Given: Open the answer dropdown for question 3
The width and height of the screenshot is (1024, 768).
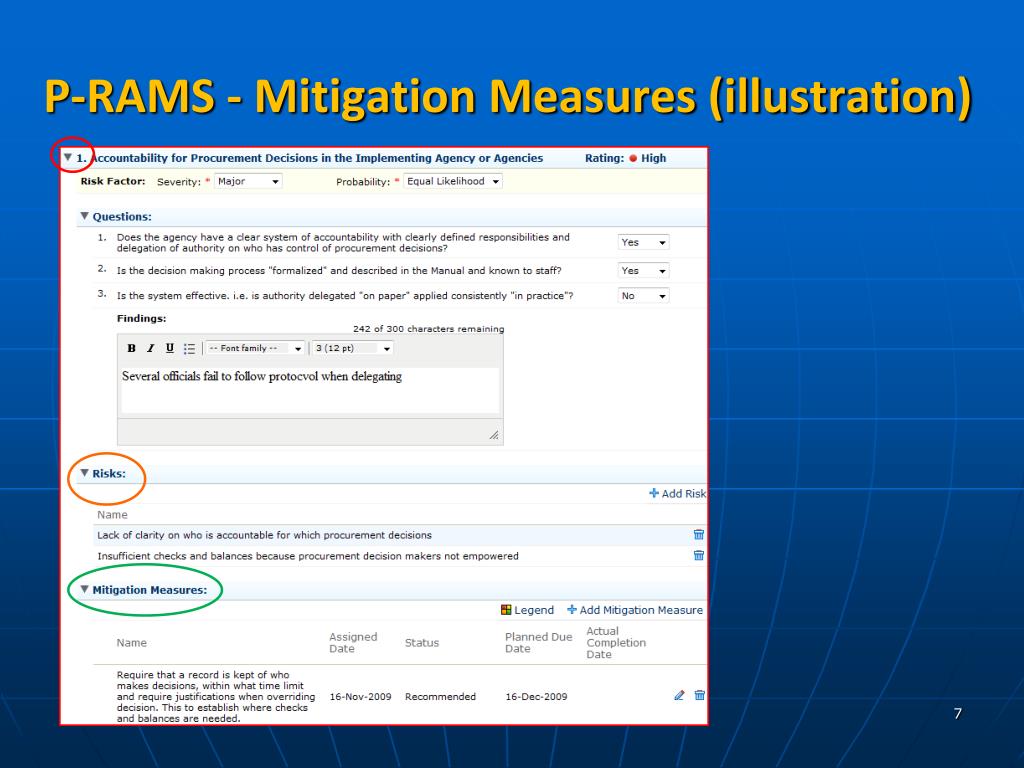Looking at the screenshot, I should 643,296.
